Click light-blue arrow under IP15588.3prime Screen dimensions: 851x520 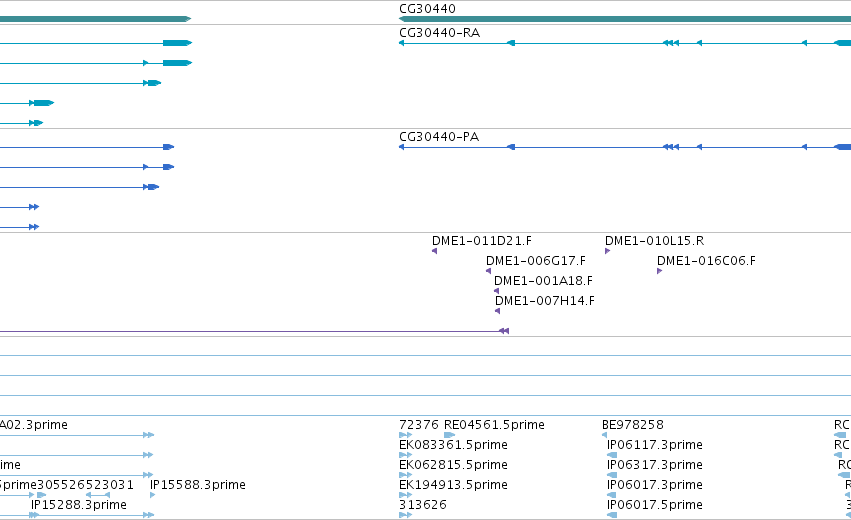coord(153,495)
